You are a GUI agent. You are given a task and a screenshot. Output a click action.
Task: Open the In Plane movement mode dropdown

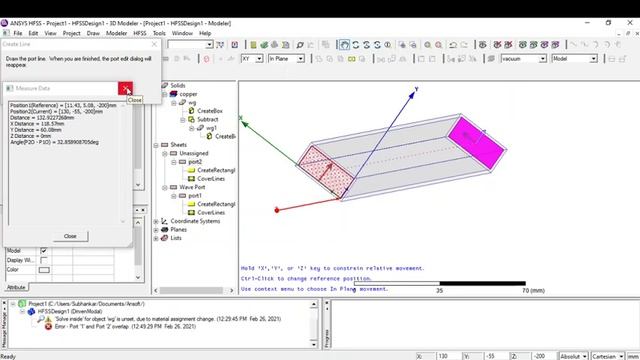[x=300, y=59]
